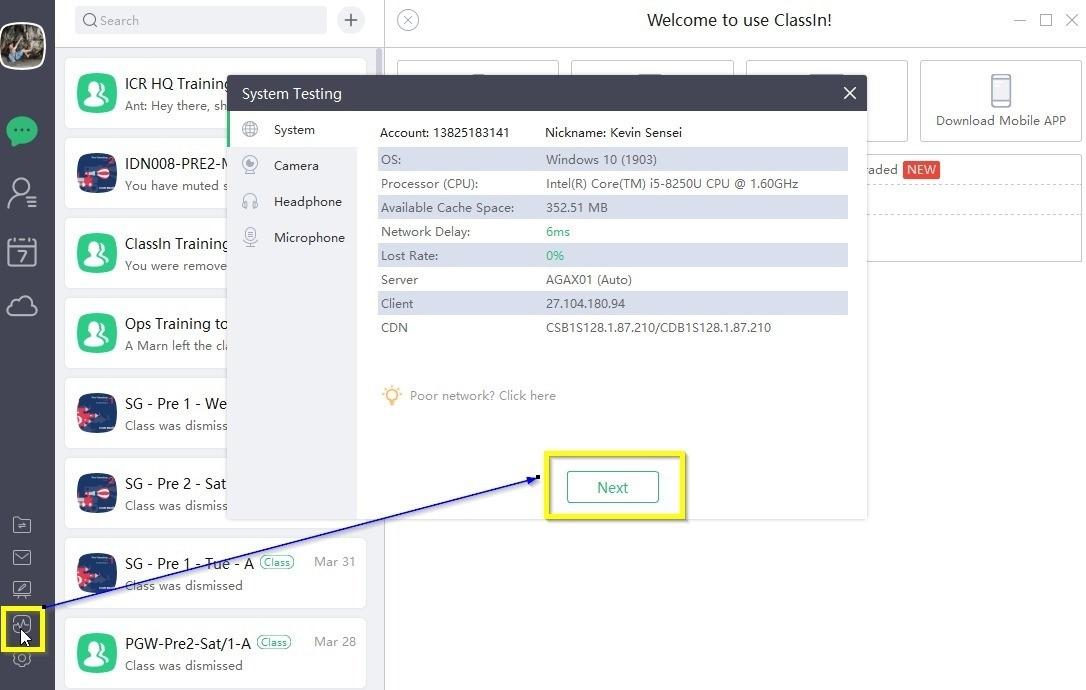
Task: Open the cloud disk icon
Action: click(x=22, y=306)
